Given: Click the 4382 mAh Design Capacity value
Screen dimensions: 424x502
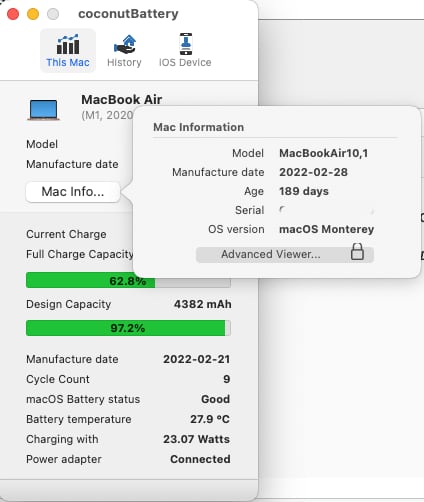Looking at the screenshot, I should [x=203, y=304].
